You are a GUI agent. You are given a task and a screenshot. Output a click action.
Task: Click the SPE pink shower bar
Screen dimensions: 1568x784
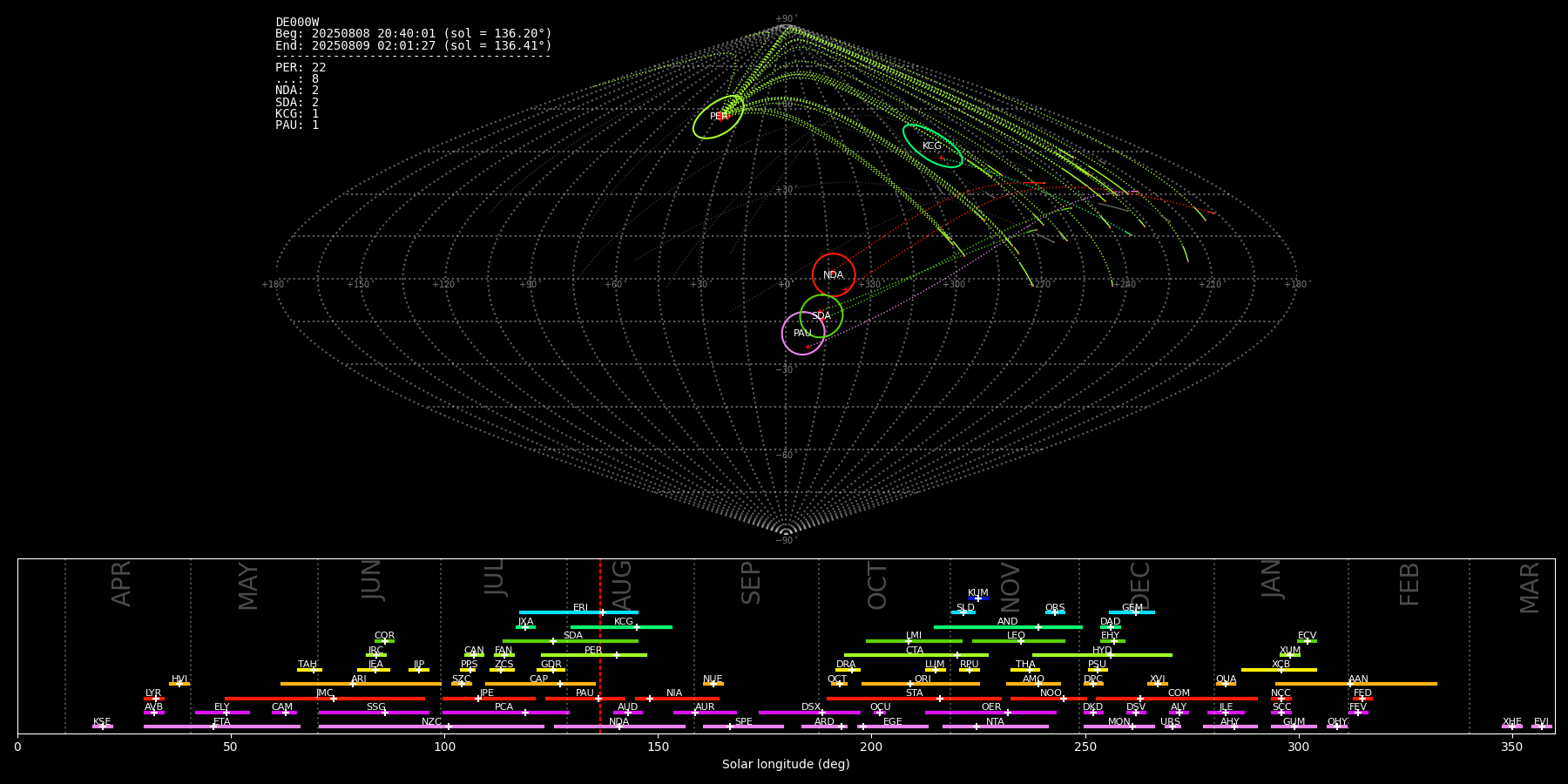(x=743, y=727)
